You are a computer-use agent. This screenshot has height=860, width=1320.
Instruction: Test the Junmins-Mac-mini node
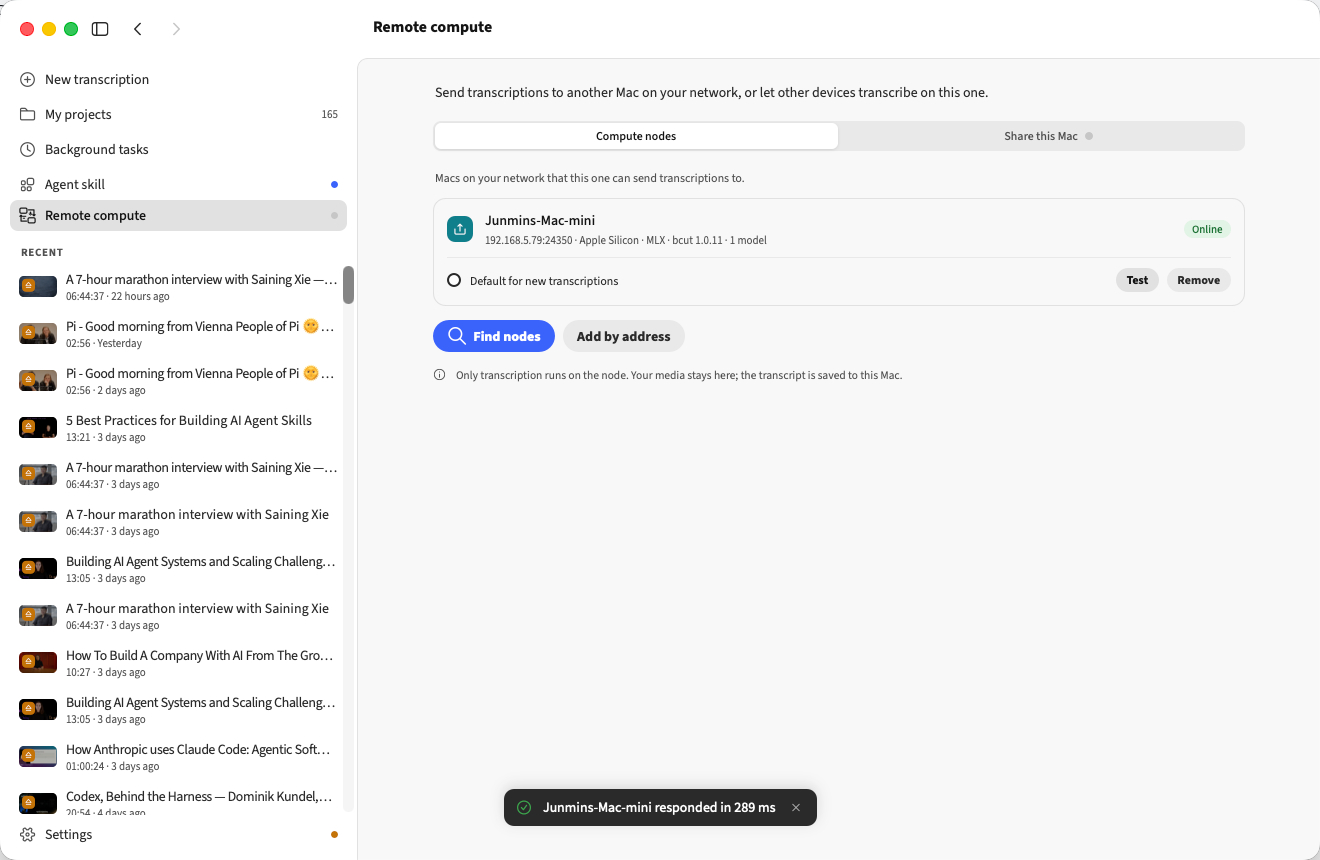[1137, 280]
